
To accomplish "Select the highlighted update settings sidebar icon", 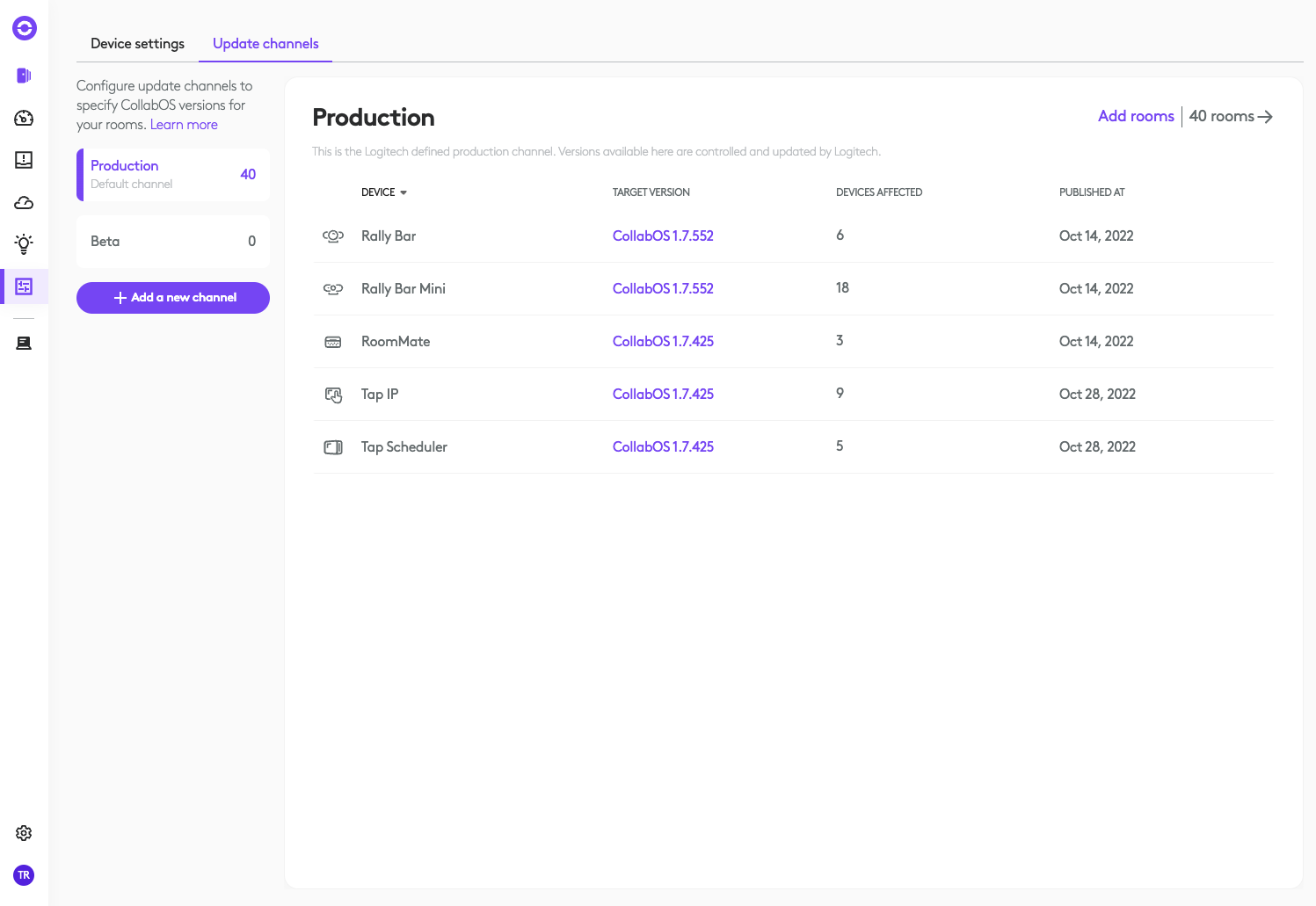I will [x=25, y=286].
